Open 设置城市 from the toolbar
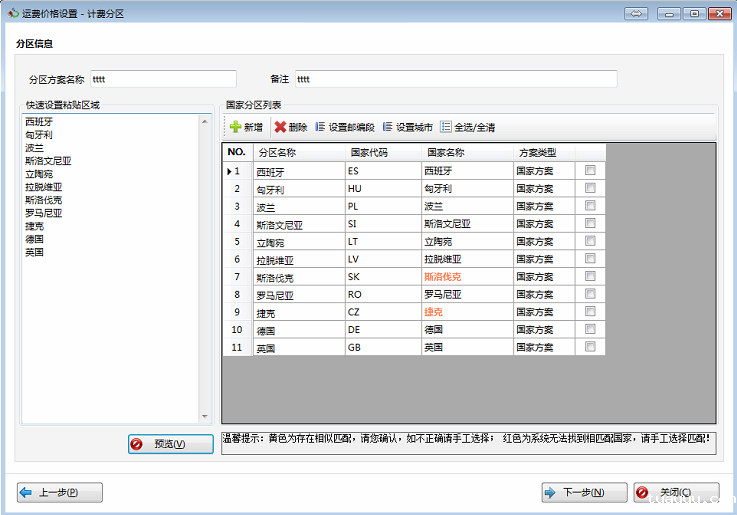Screen dimensions: 737x515 click(x=408, y=127)
